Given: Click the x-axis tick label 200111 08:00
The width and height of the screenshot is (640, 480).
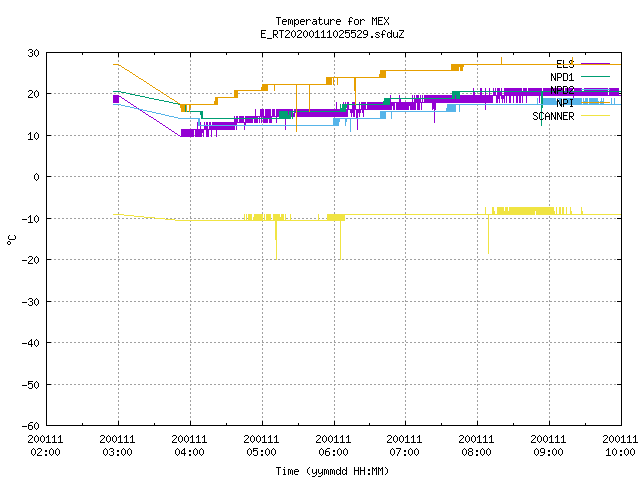Looking at the screenshot, I should coord(476,446).
